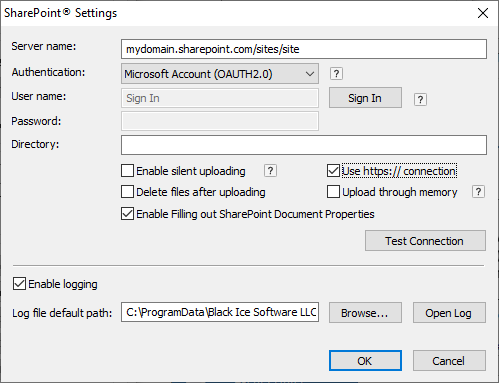
Task: Open help next to Sign In button
Action: [x=420, y=99]
